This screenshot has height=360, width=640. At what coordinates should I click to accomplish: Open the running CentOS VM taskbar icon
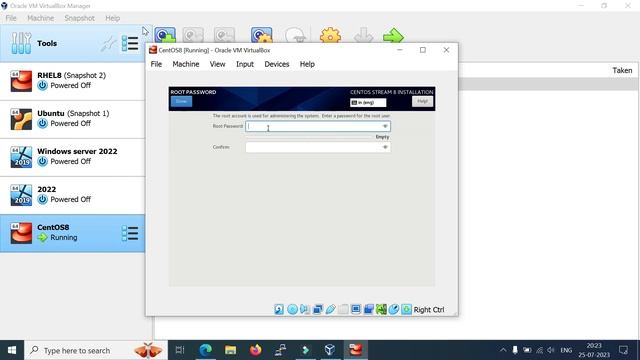pos(355,350)
